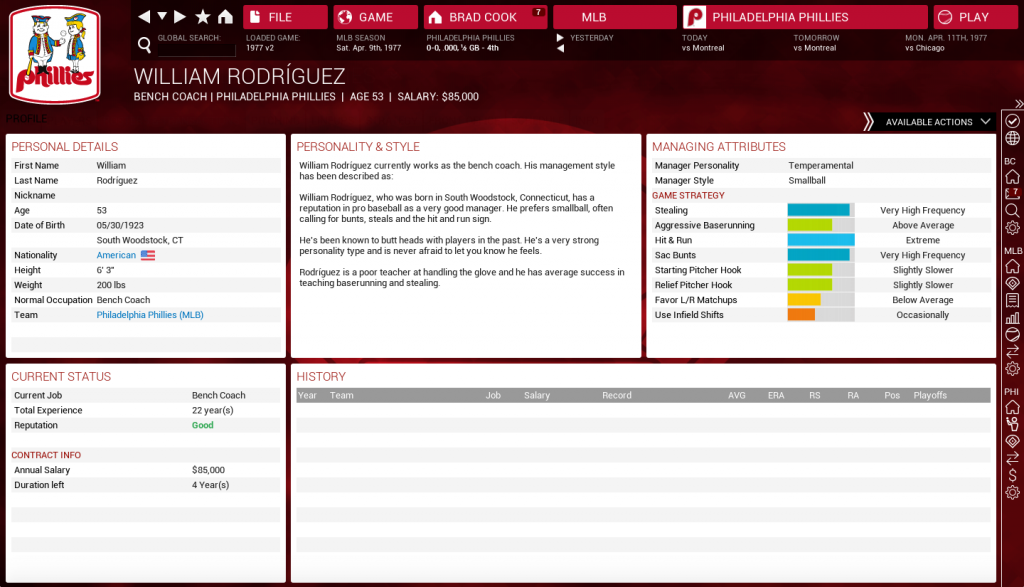1024x587 pixels.
Task: Click the Year column header in History
Action: click(307, 396)
